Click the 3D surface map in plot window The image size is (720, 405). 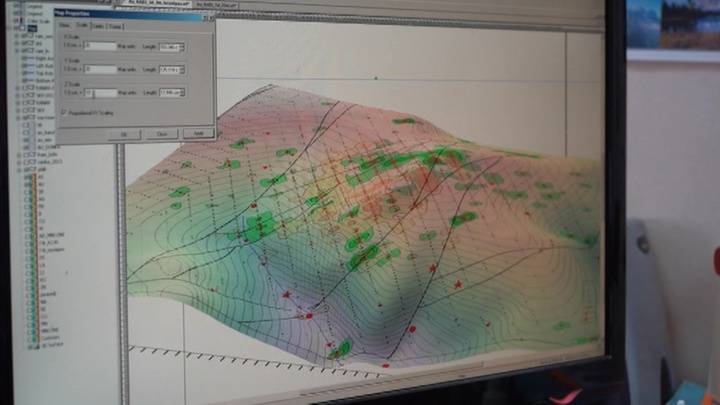tap(363, 225)
